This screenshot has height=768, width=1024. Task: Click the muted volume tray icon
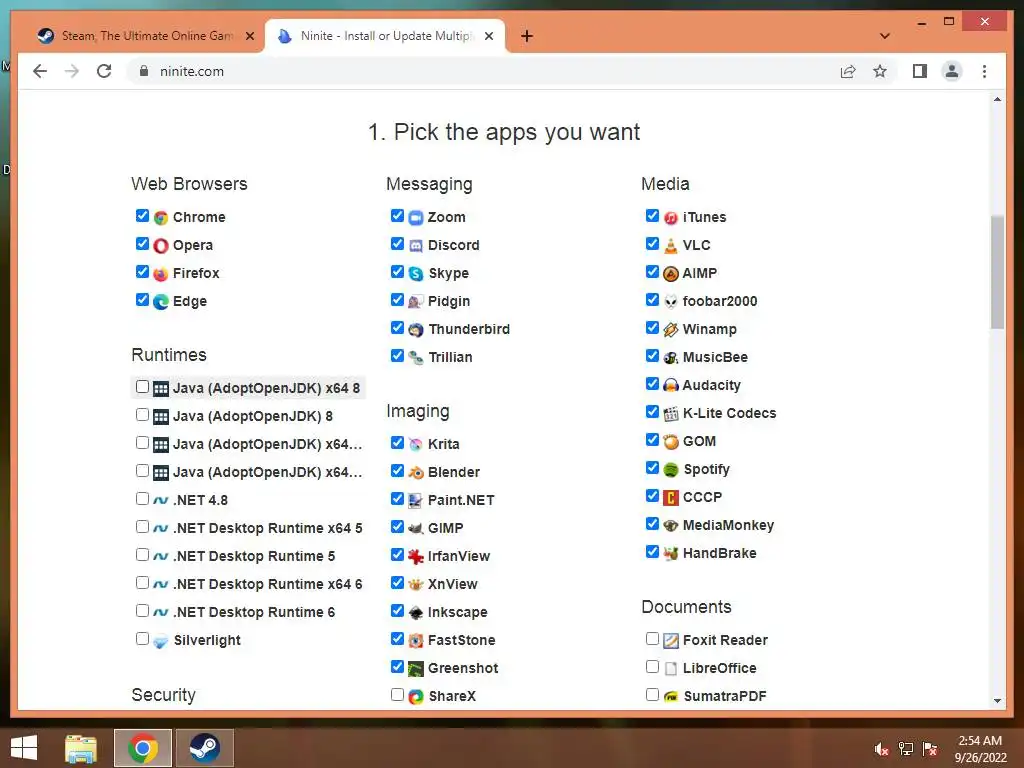(x=882, y=749)
